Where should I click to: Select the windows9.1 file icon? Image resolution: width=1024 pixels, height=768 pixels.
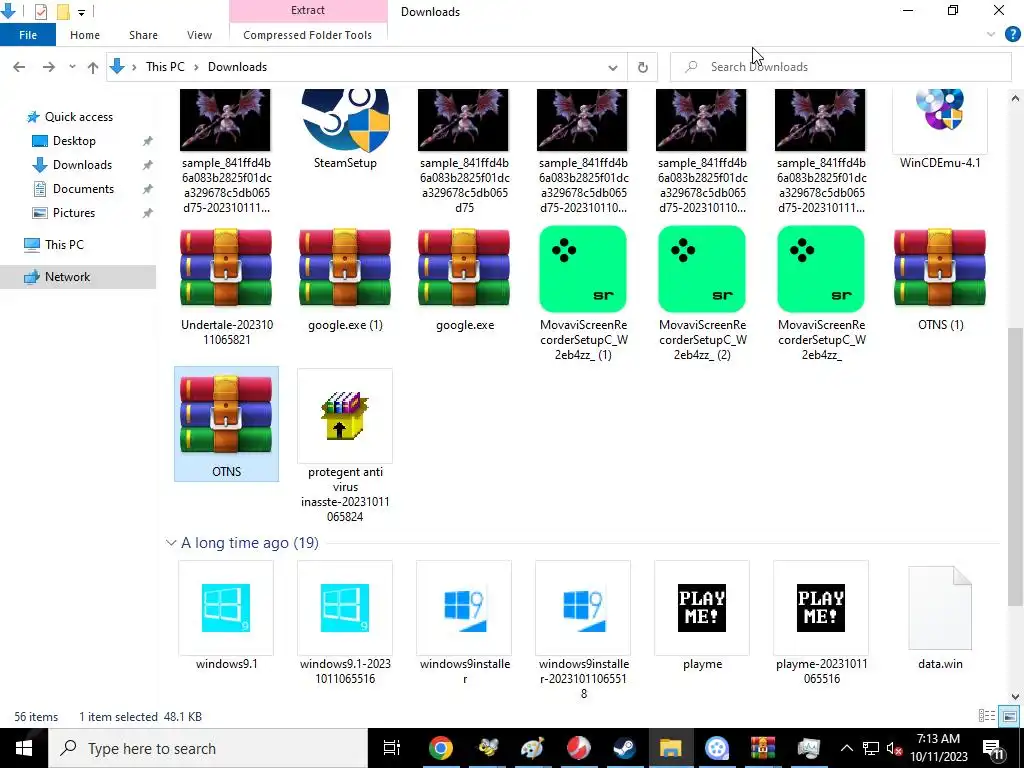point(226,607)
